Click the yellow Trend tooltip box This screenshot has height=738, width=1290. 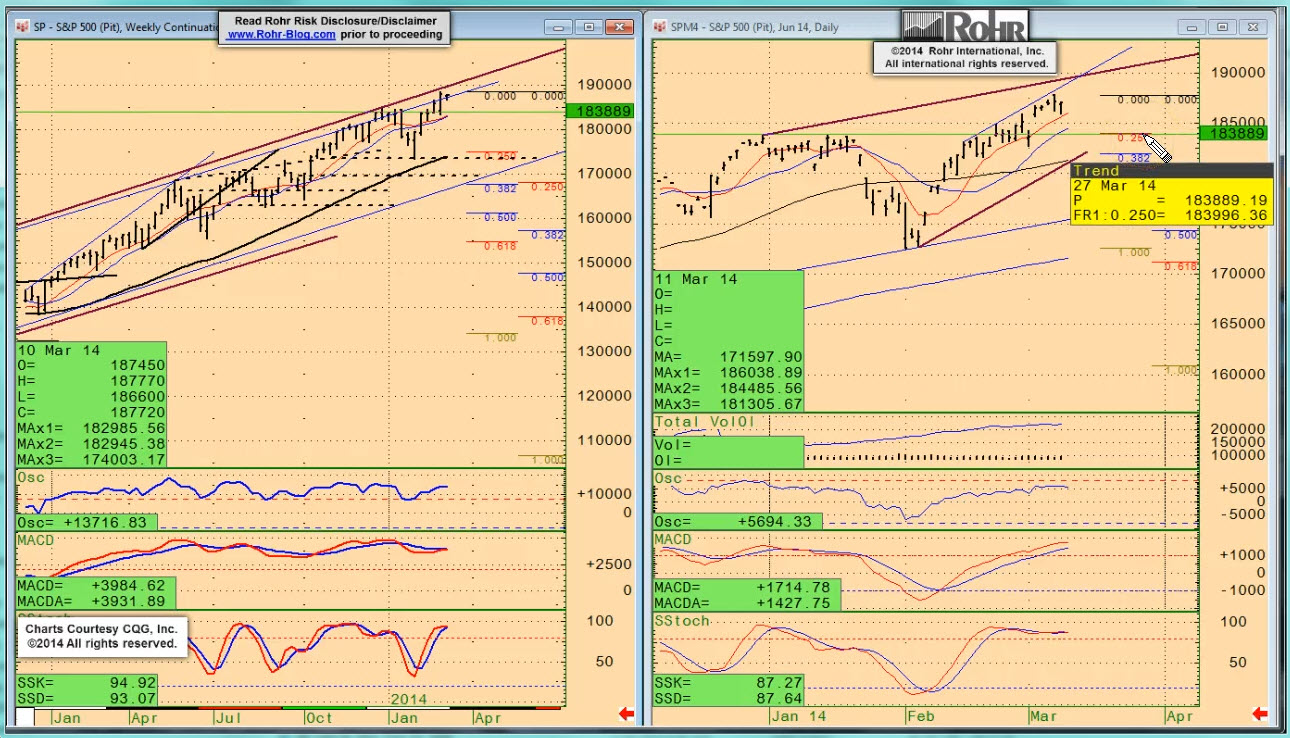pos(1171,194)
